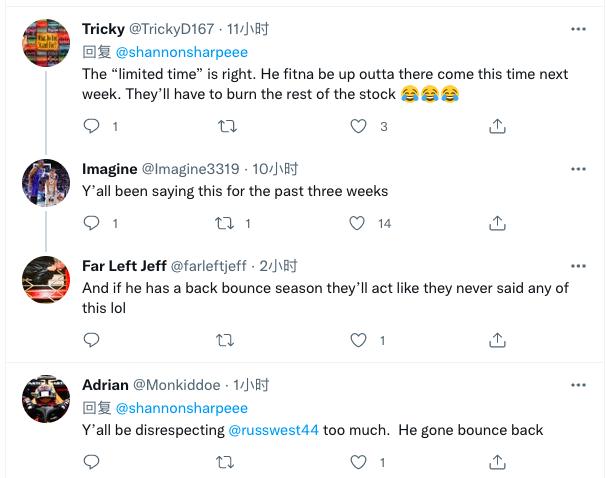Retweet Imagine's tweet with 1 retweet
Image resolution: width=606 pixels, height=478 pixels.
pos(227,223)
